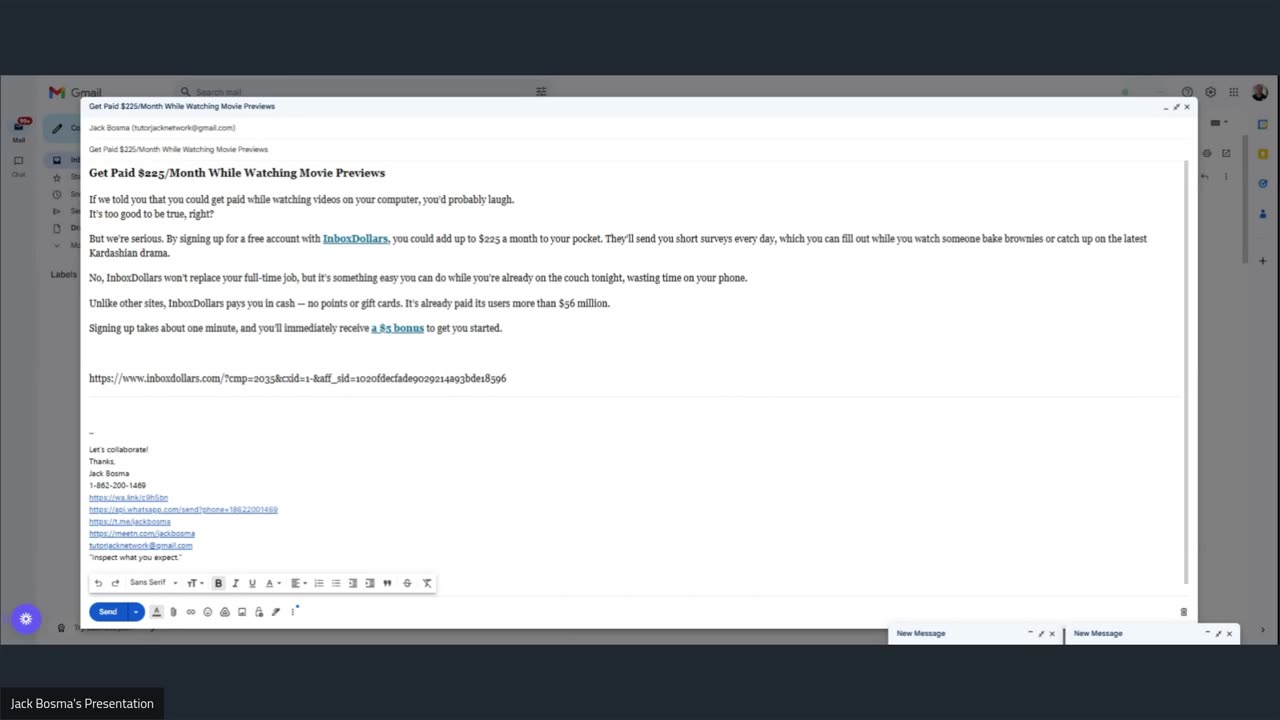This screenshot has width=1280, height=720.
Task: Get add-ons with the plus icon
Action: click(x=1263, y=261)
